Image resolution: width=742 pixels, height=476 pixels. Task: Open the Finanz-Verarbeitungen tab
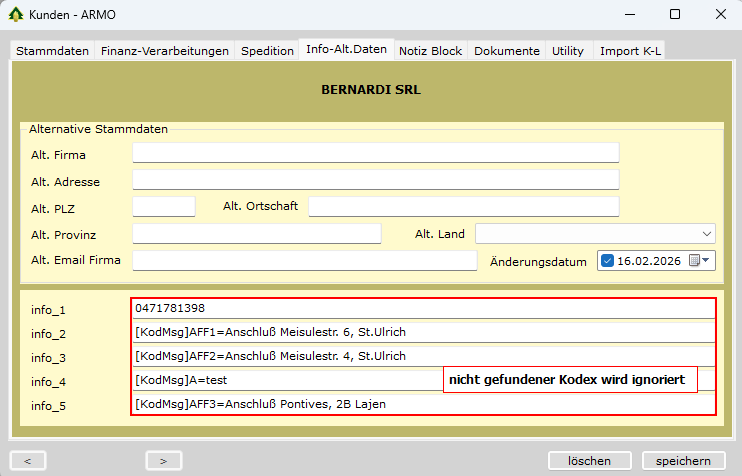[x=165, y=50]
